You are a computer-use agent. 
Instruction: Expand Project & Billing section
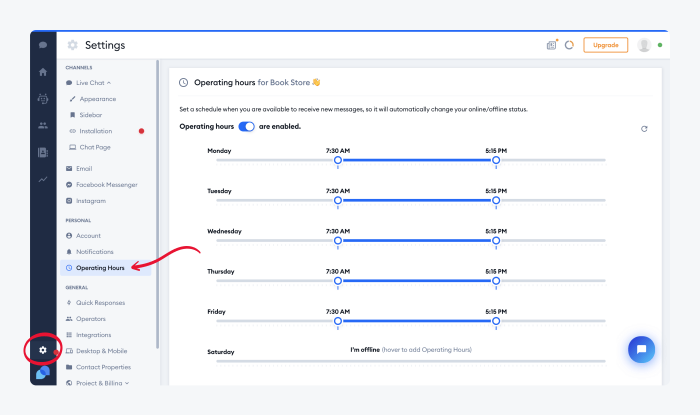[97, 383]
